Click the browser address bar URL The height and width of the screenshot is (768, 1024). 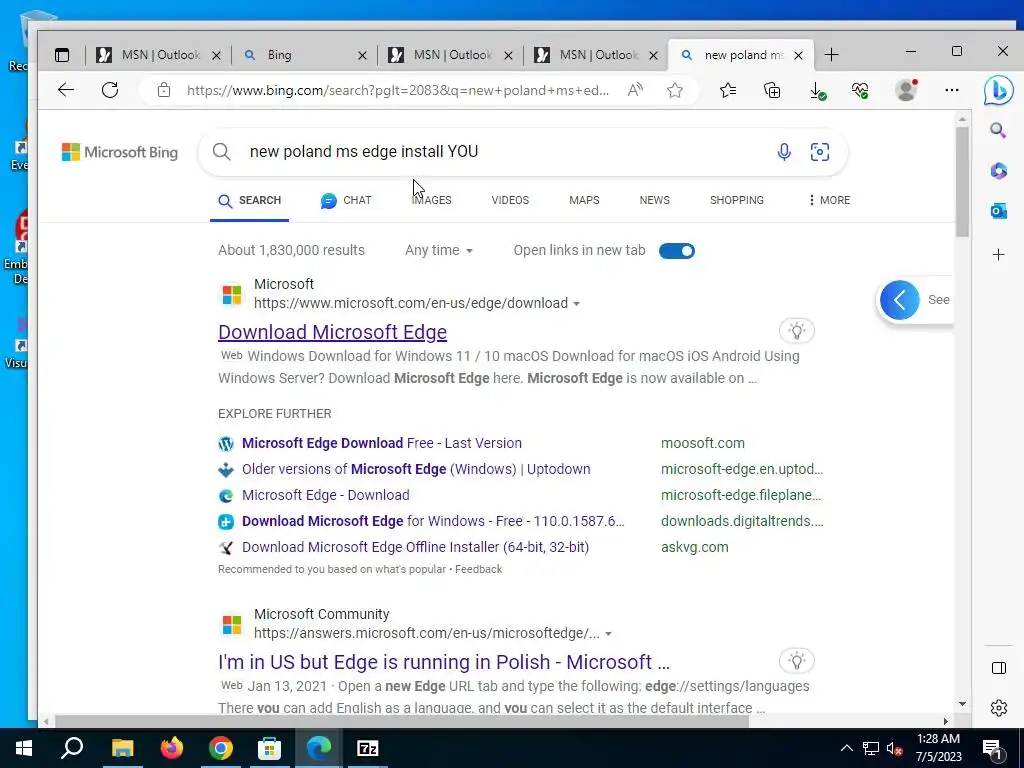(397, 90)
